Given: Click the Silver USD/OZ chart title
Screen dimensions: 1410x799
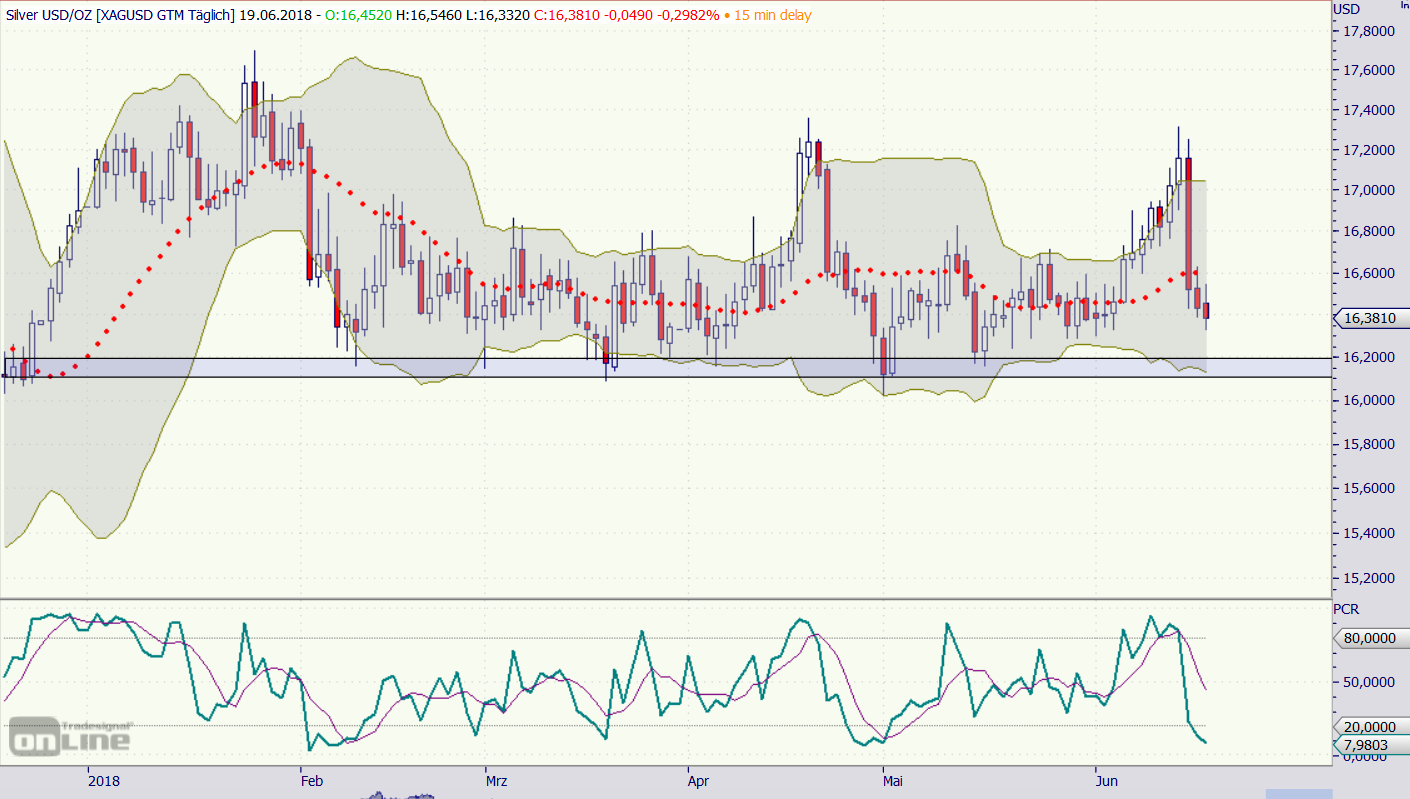Looking at the screenshot, I should tap(120, 15).
